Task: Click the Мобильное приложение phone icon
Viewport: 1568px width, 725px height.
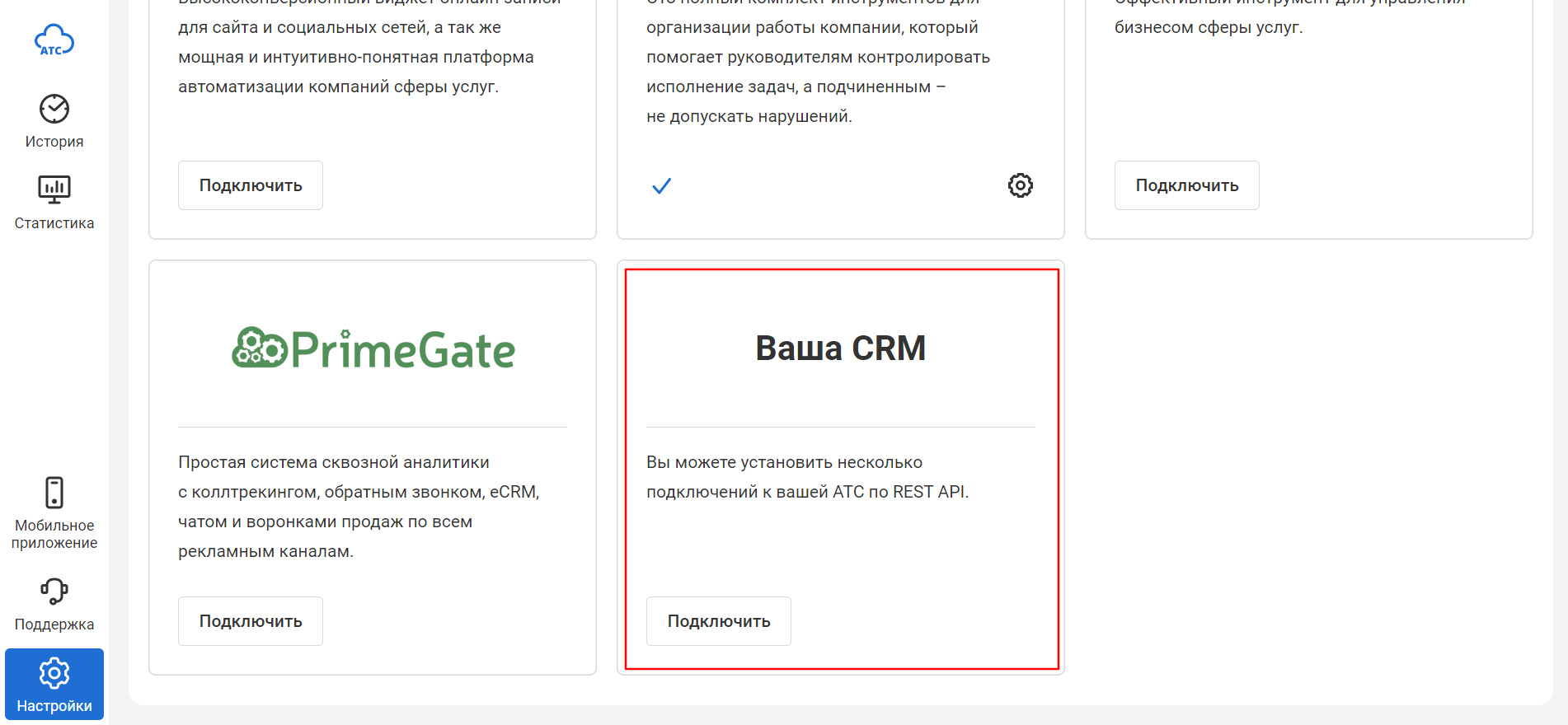Action: [54, 493]
